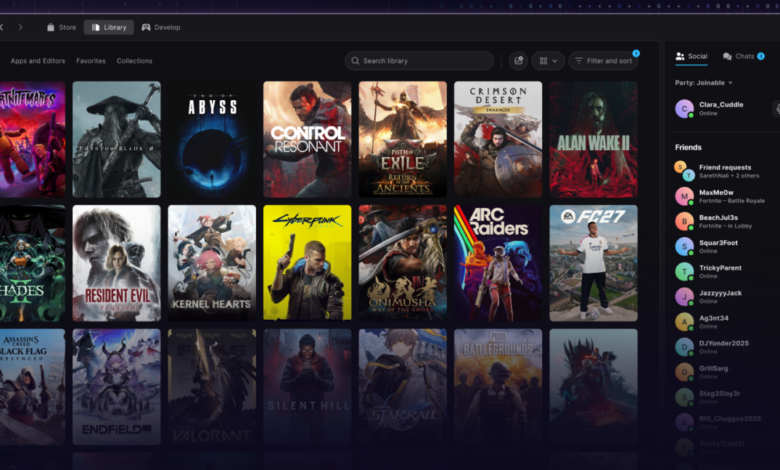Click Ag3nt34's avatar icon
This screenshot has height=470, width=780.
[x=684, y=322]
